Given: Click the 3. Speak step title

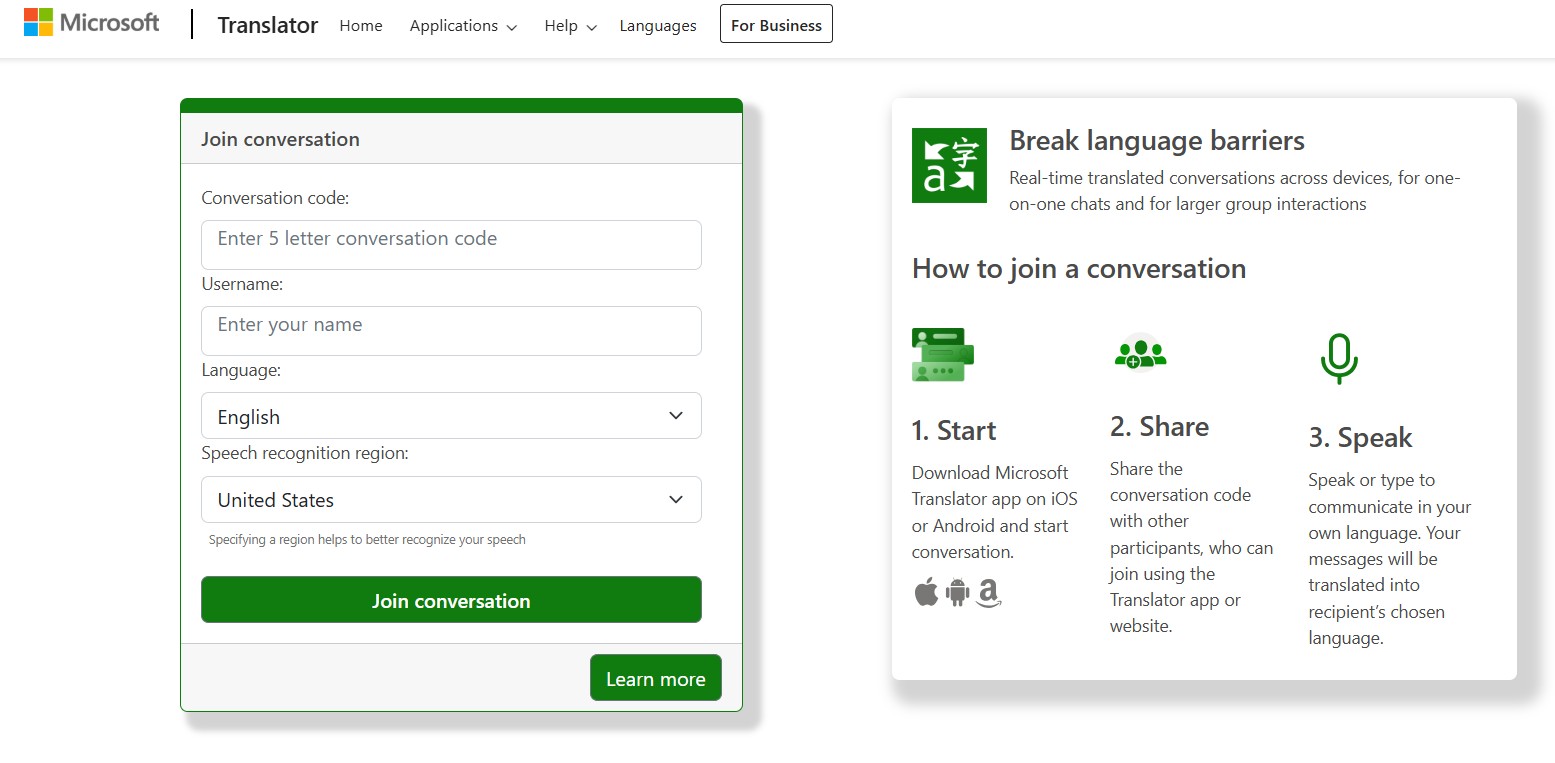Looking at the screenshot, I should click(x=1360, y=438).
